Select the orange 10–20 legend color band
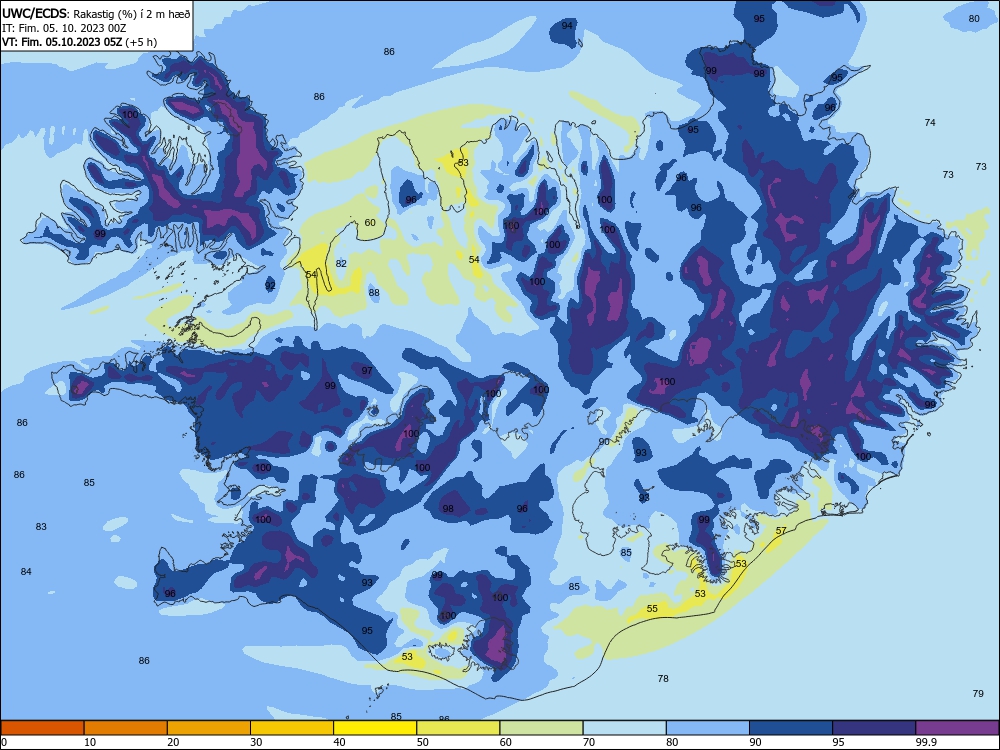The height and width of the screenshot is (750, 1000). tap(126, 728)
